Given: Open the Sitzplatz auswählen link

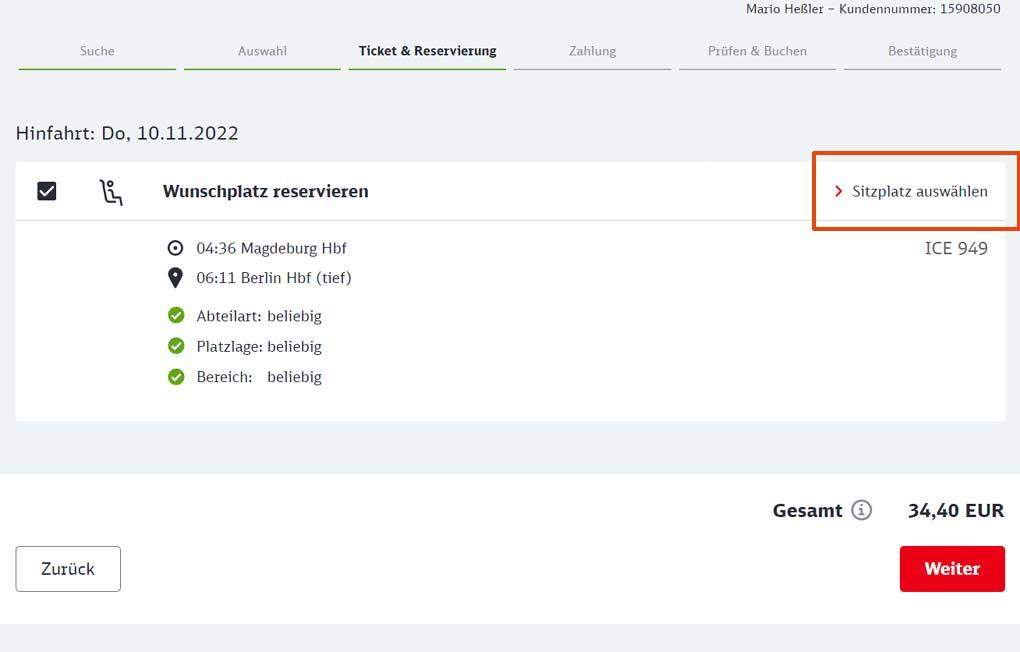Looking at the screenshot, I should coord(919,191).
